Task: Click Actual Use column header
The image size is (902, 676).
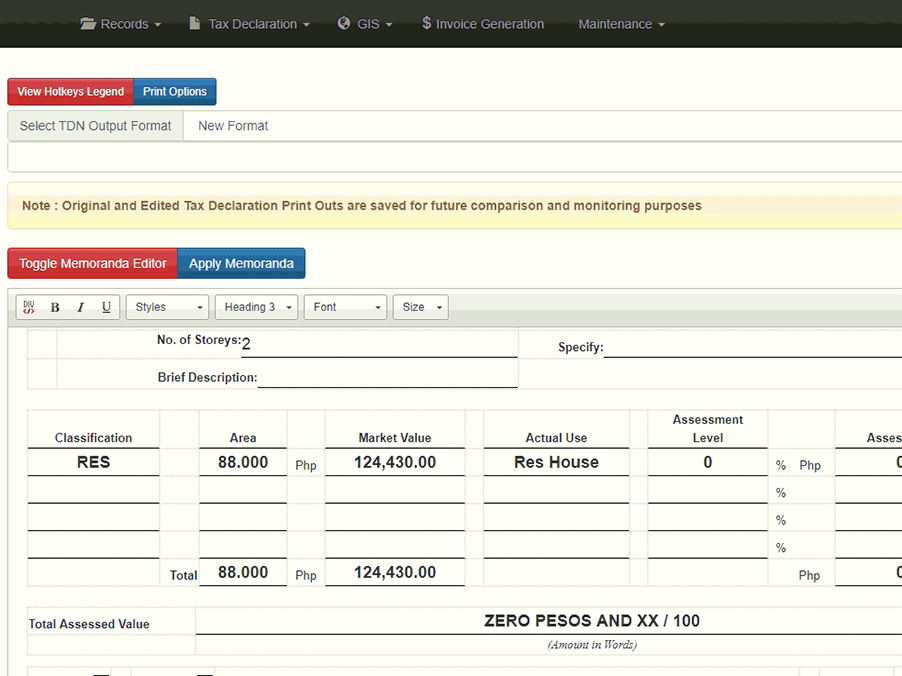Action: (x=556, y=438)
